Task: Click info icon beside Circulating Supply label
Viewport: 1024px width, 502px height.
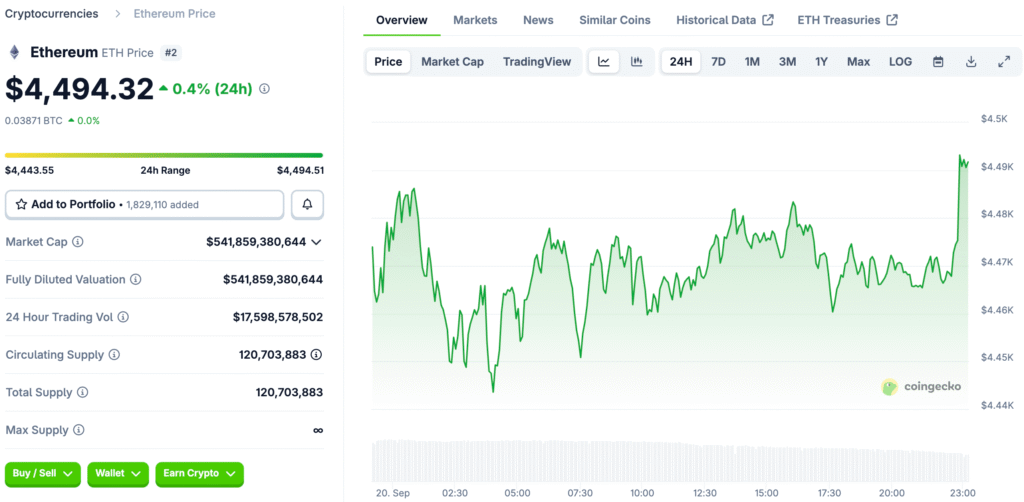Action: [114, 354]
